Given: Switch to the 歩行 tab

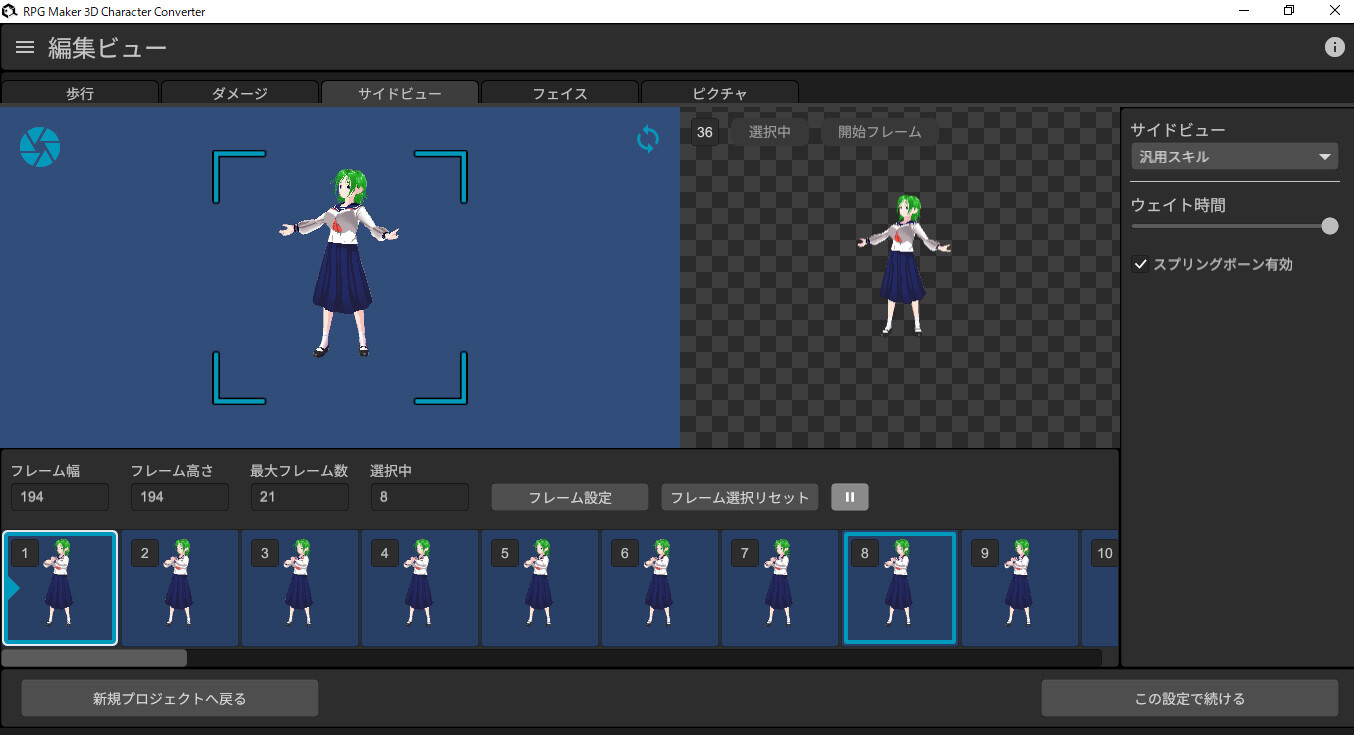Looking at the screenshot, I should tap(80, 92).
